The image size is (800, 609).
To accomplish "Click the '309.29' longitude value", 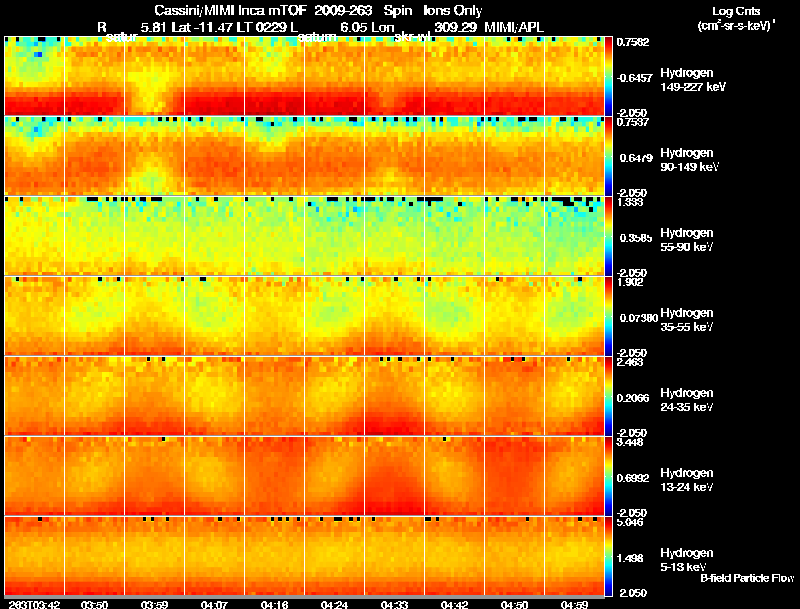I will tap(454, 28).
